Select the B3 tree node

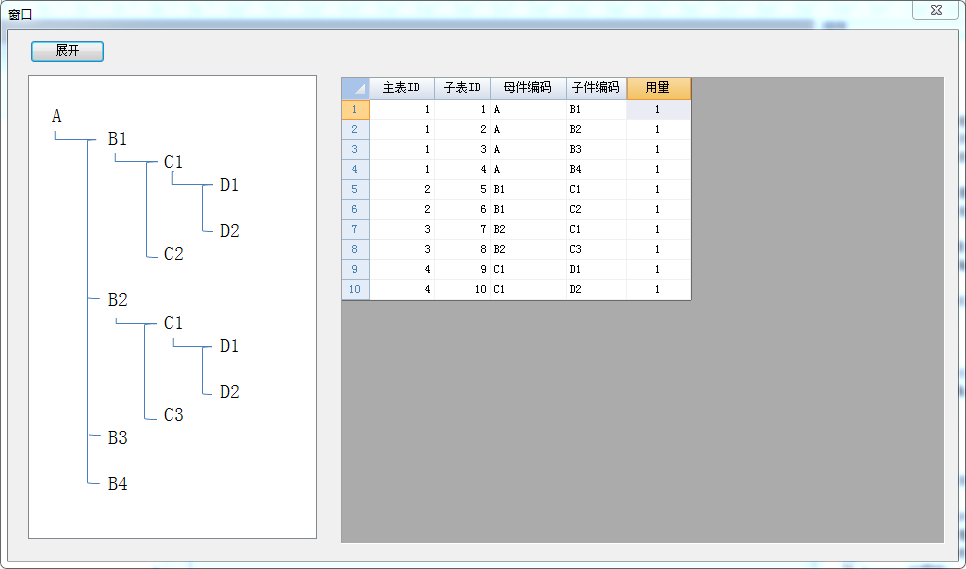click(117, 438)
